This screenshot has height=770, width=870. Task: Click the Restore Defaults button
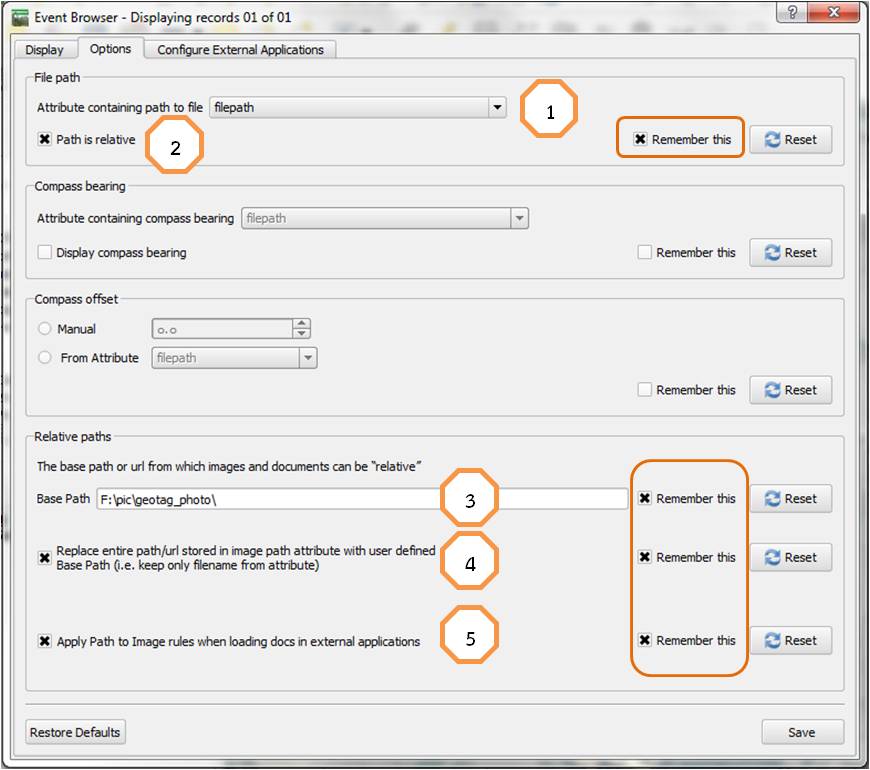(75, 732)
